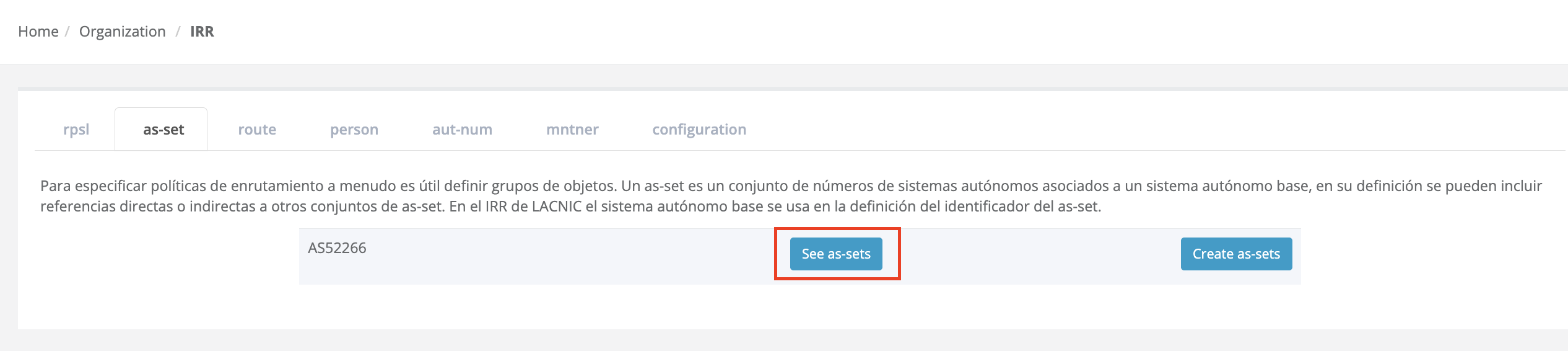
Task: Switch to the person tab
Action: point(354,130)
